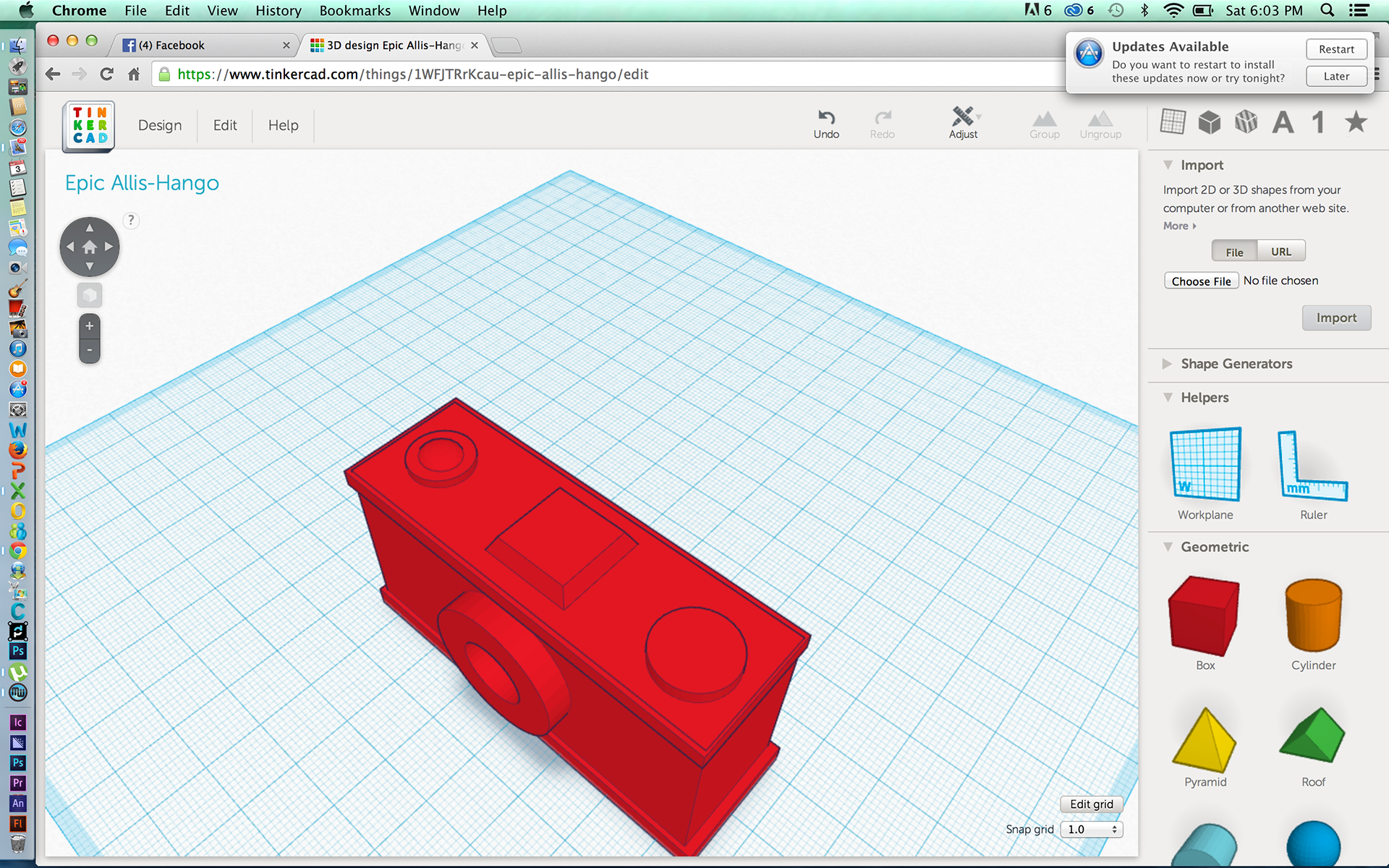Open the grid shapes panel icon

(x=1173, y=122)
